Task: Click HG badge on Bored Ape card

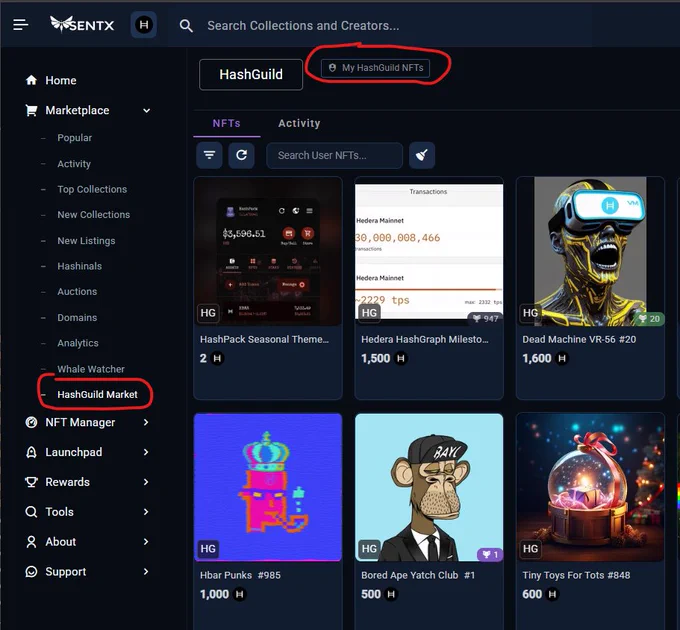Action: (369, 549)
